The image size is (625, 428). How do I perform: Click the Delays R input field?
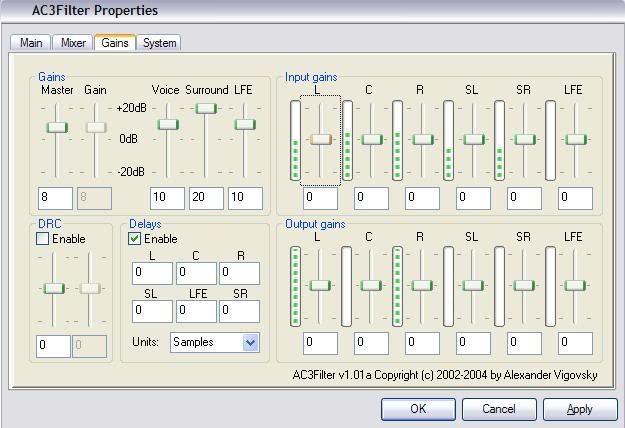(240, 273)
